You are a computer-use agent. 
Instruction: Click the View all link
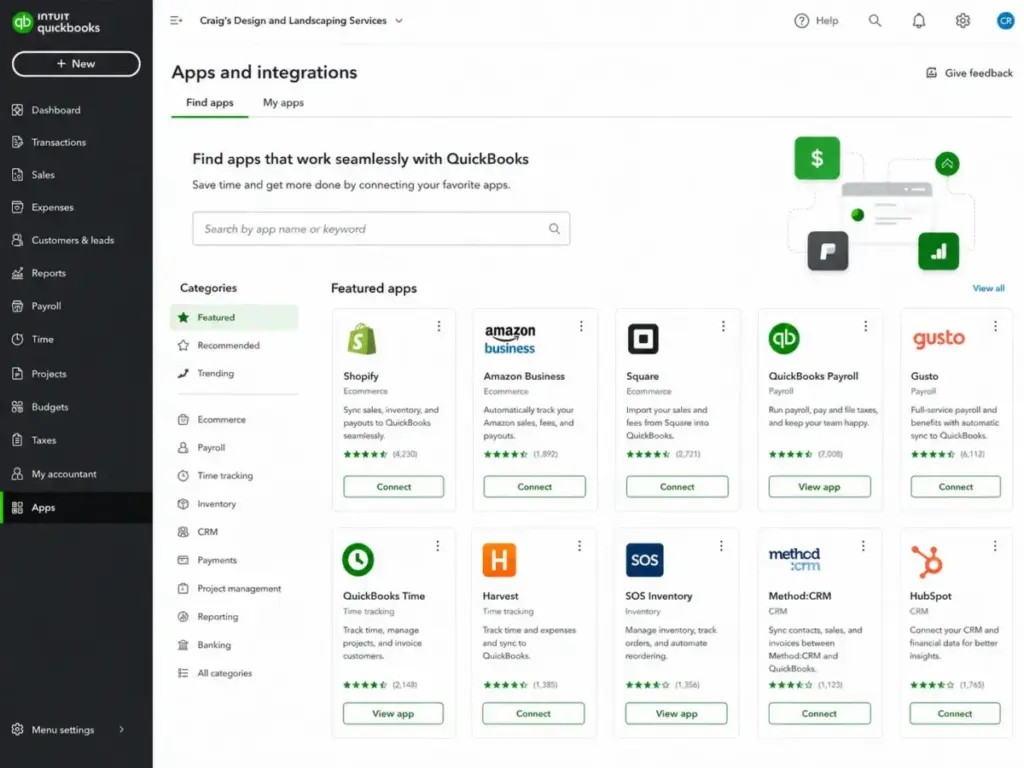point(988,288)
